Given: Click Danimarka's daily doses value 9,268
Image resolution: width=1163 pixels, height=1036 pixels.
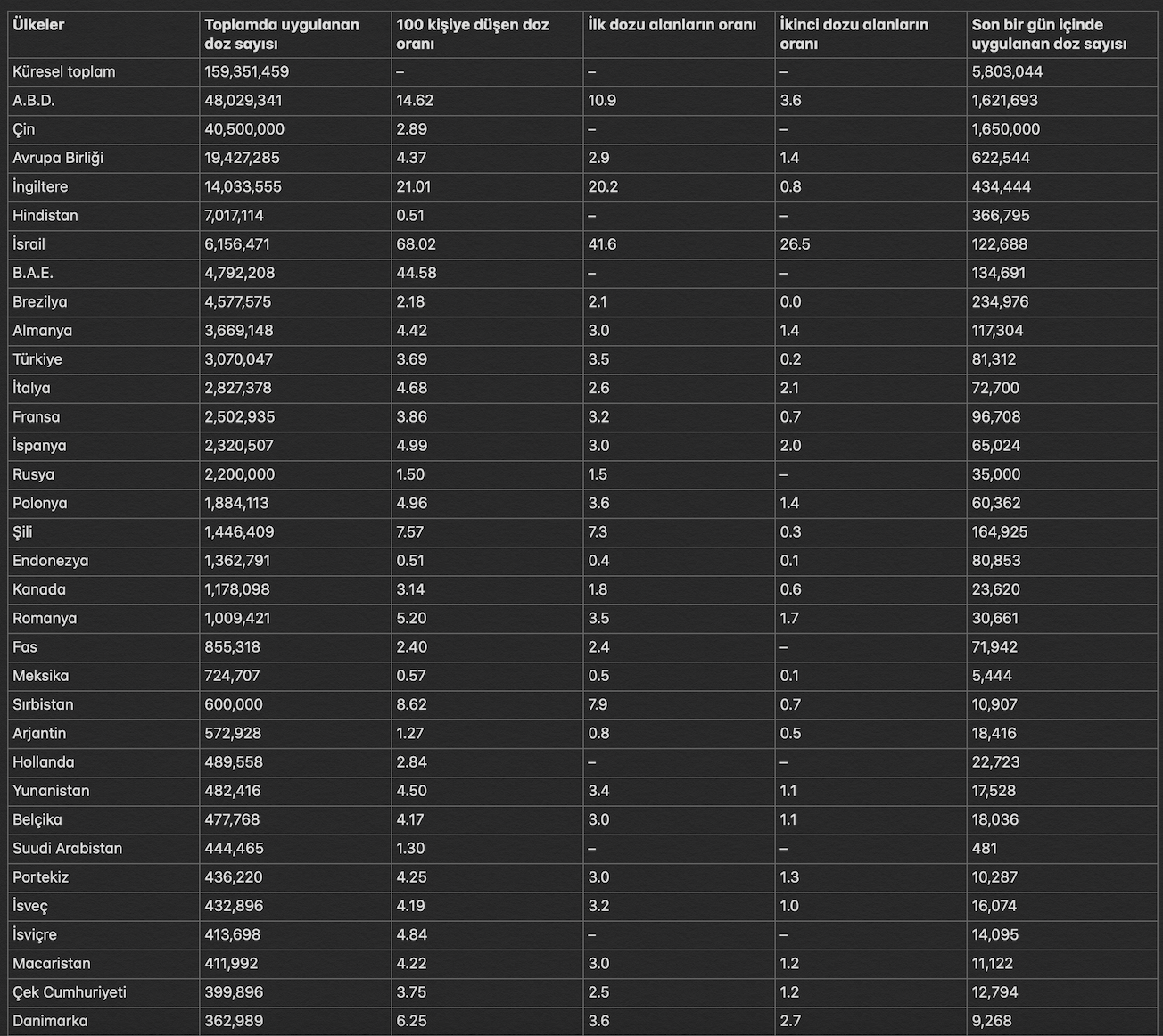Looking at the screenshot, I should point(992,1021).
